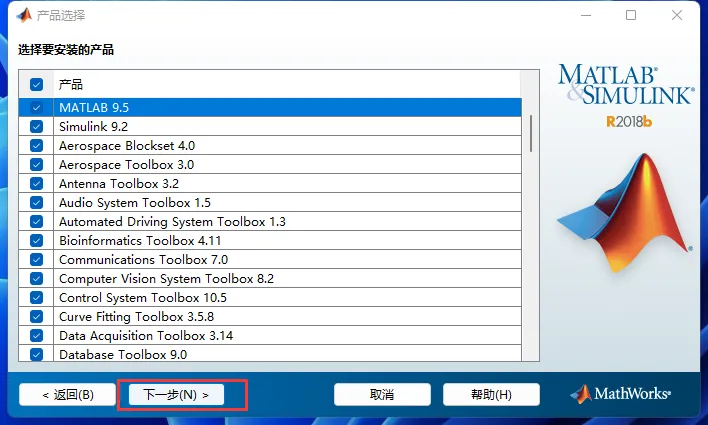
Task: Select the Curve Fitting Toolbox 3.5.8 row text
Action: click(x=136, y=316)
